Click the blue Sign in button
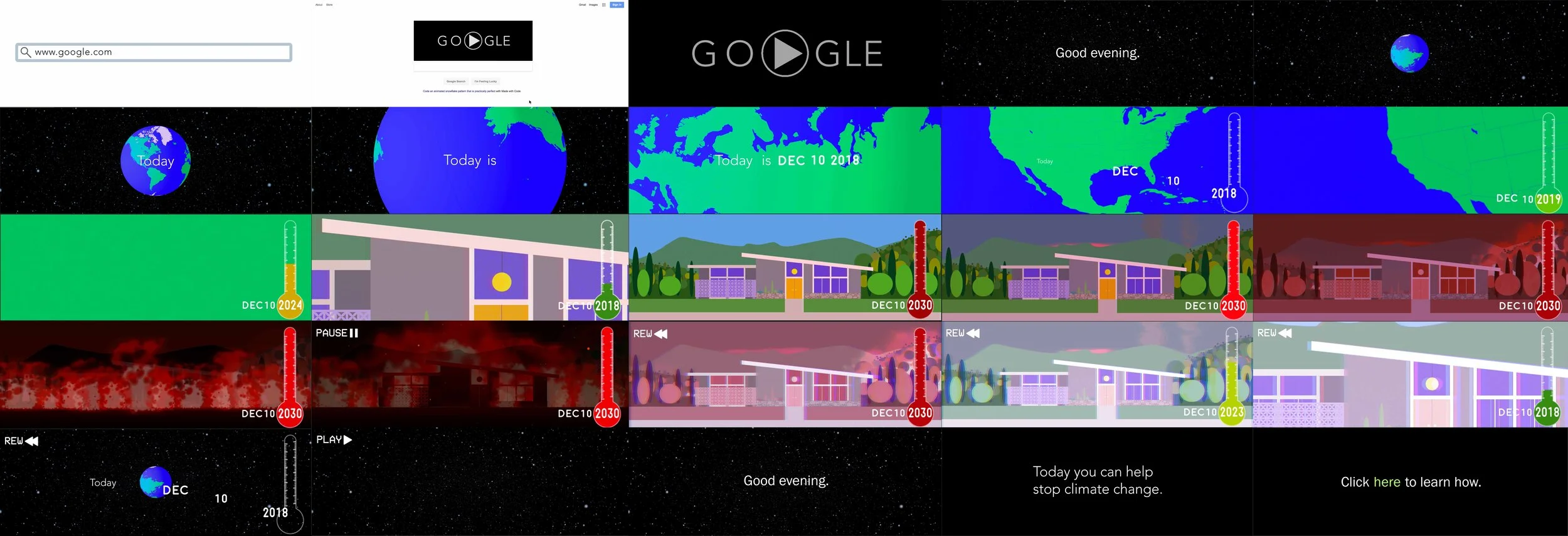This screenshot has width=1568, height=536. [x=617, y=5]
